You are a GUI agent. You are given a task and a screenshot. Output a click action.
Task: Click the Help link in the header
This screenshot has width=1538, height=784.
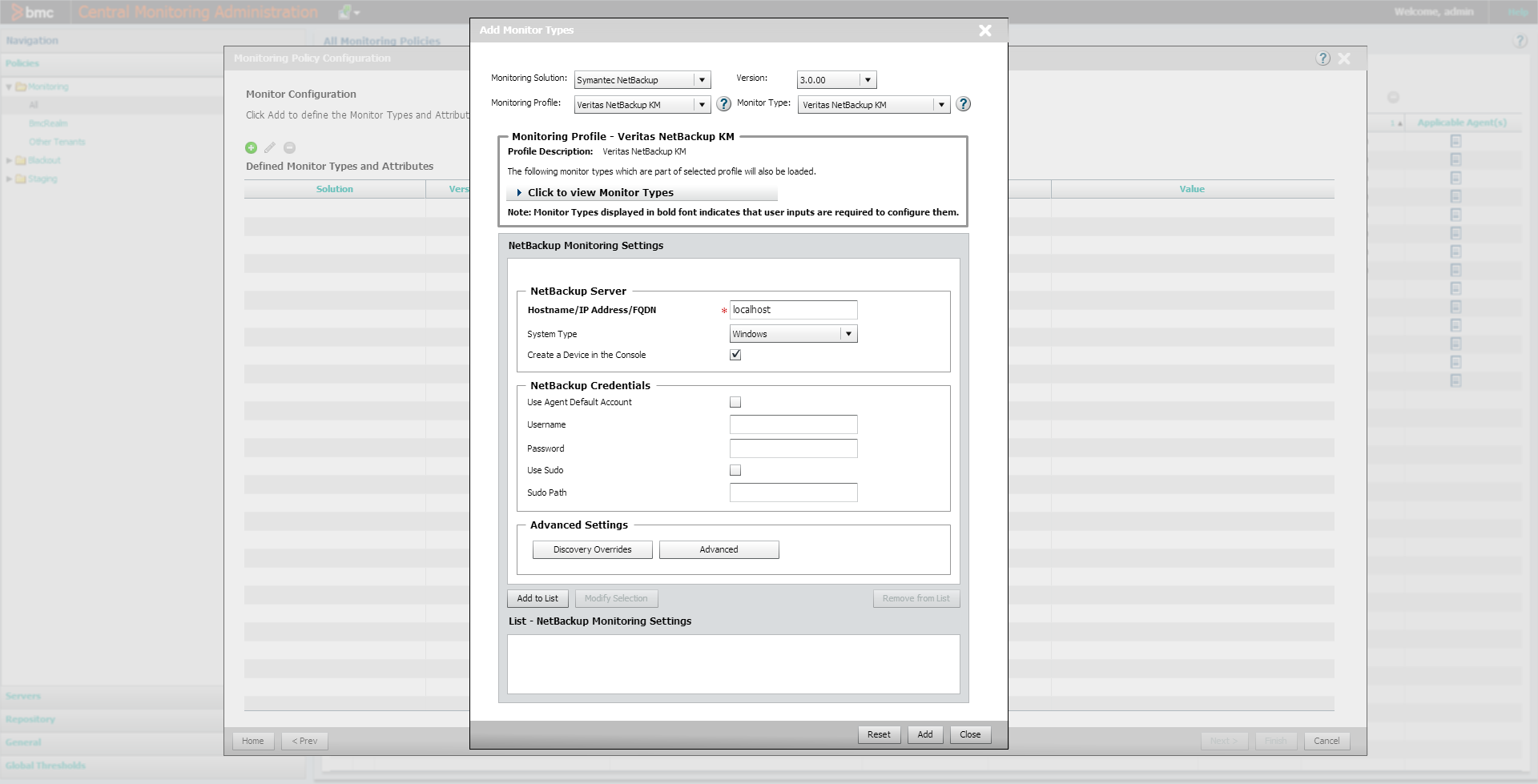click(1518, 12)
